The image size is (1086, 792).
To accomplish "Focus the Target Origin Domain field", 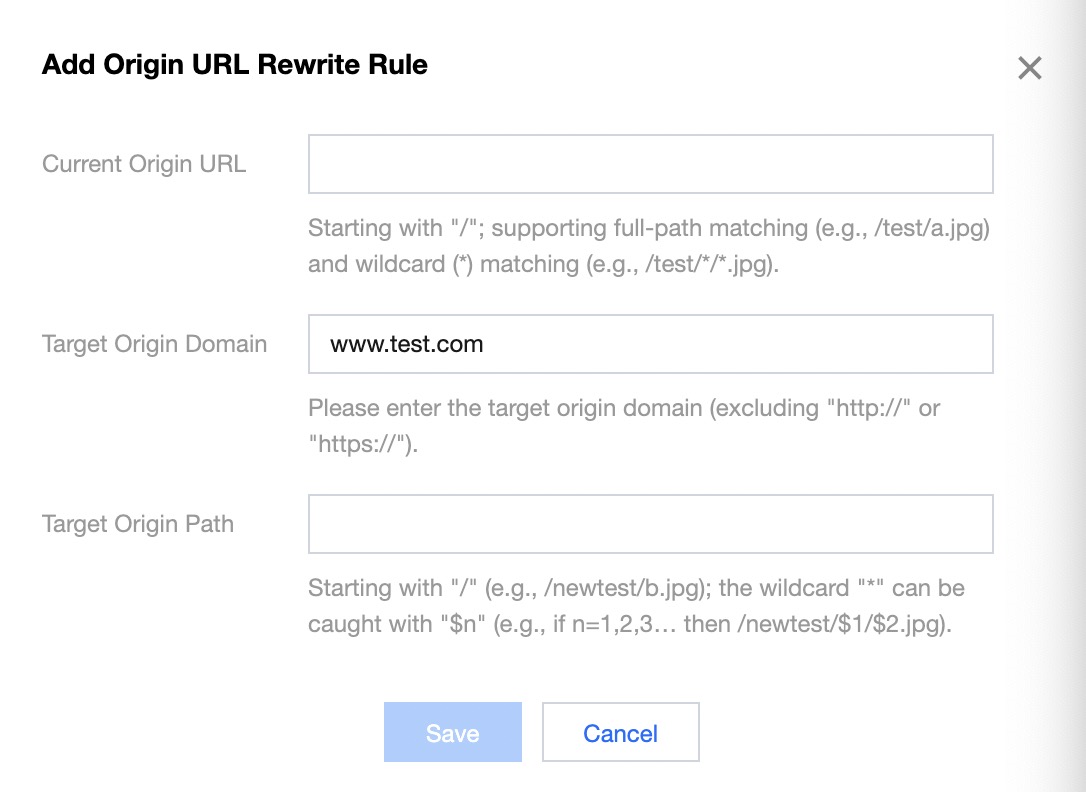I will pos(650,344).
